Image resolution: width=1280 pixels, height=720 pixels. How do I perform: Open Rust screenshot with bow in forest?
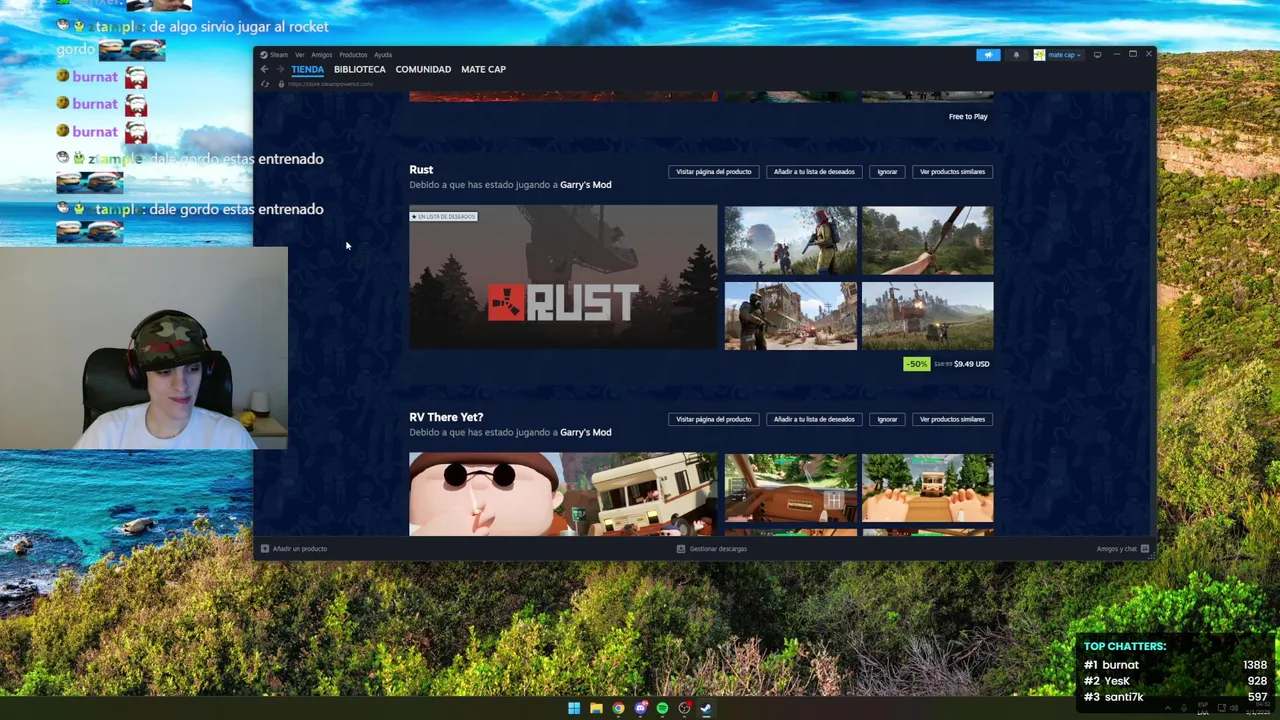point(927,240)
